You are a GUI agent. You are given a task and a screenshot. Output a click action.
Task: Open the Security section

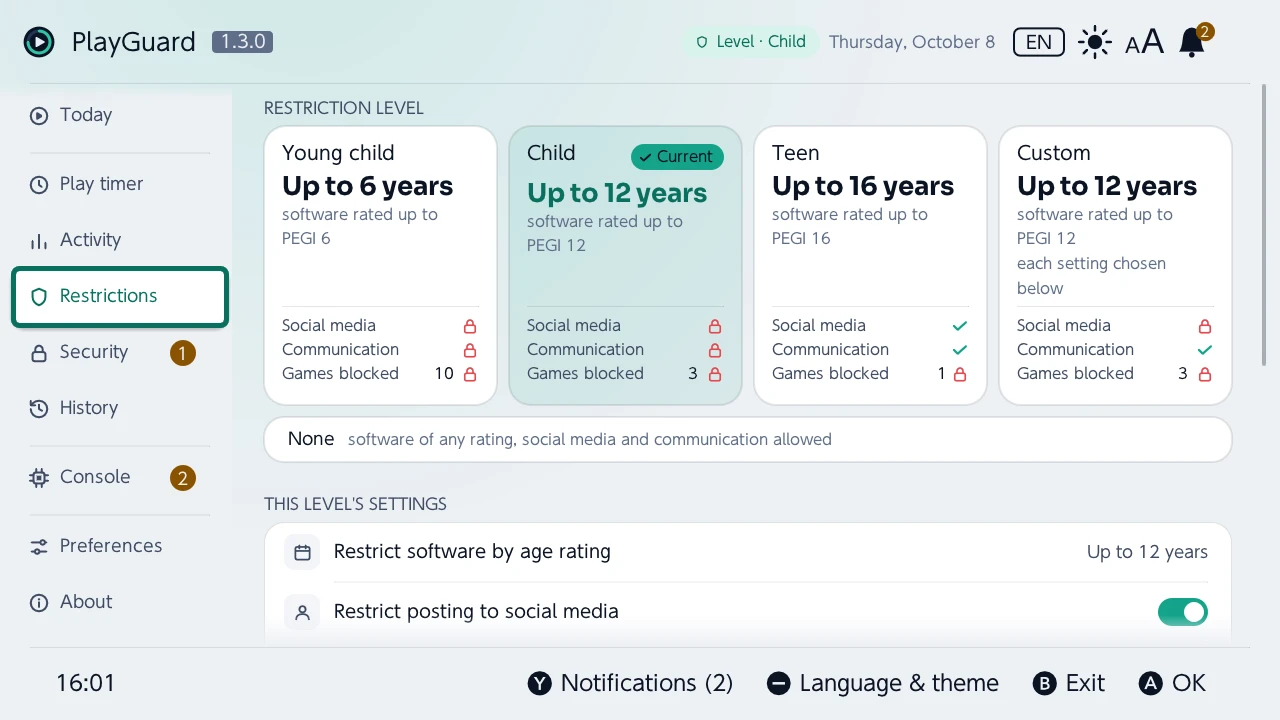[x=120, y=352]
